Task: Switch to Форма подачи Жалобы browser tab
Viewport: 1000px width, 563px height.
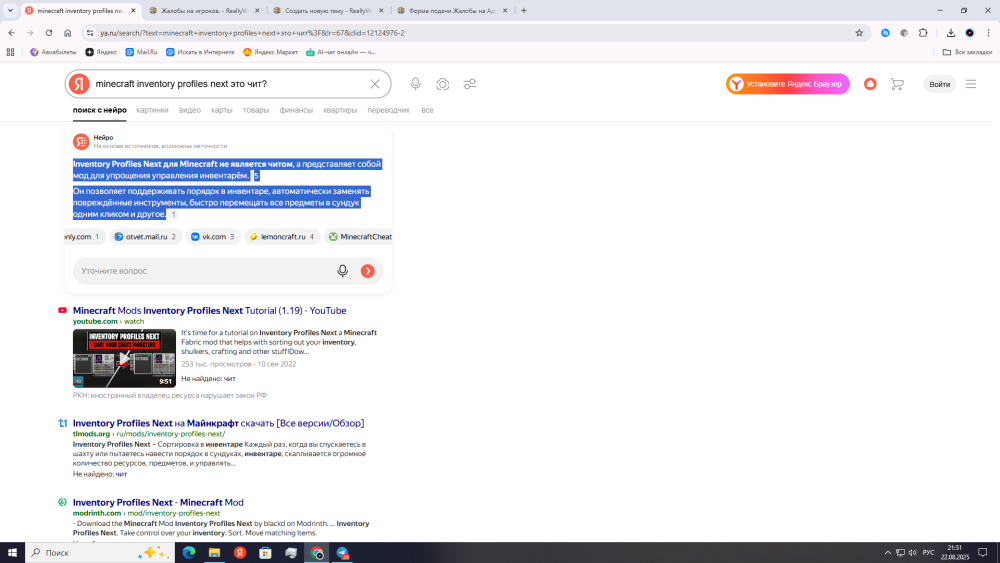Action: 452,11
